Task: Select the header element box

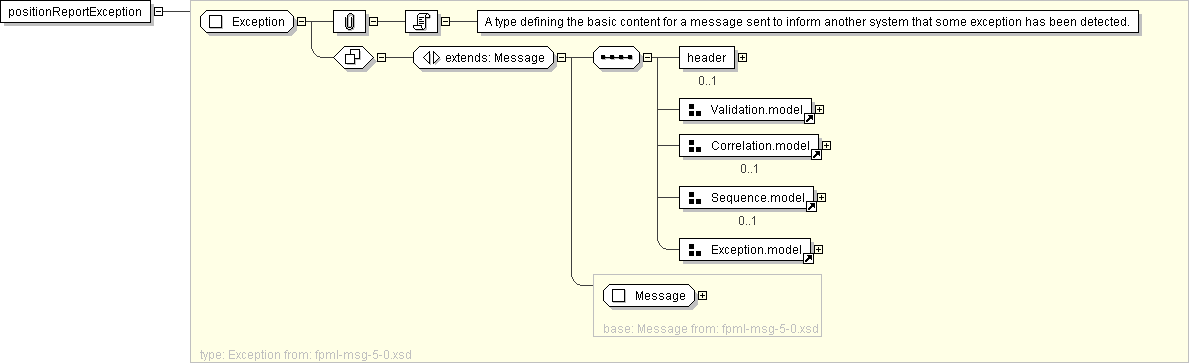Action: (707, 57)
